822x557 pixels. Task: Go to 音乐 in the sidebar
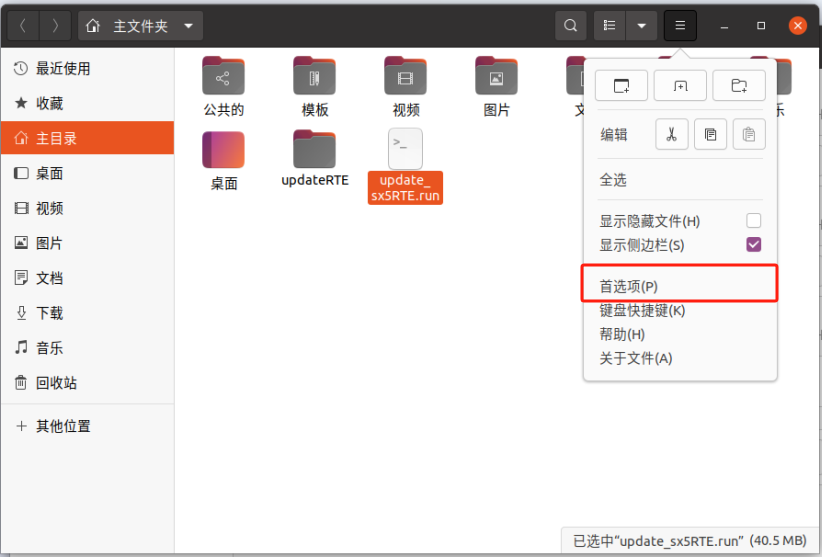click(x=88, y=347)
